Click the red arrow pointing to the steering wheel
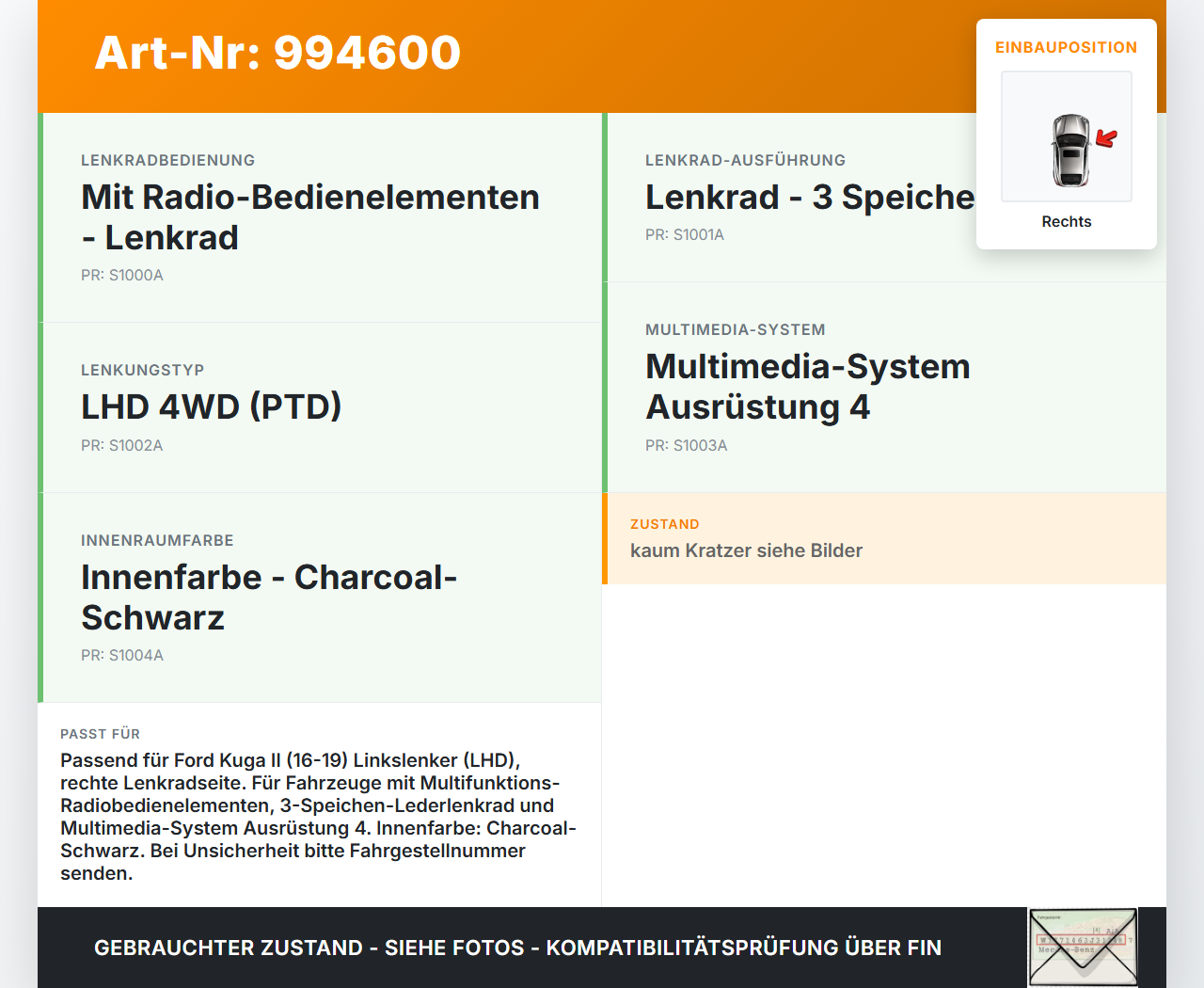 coord(1105,137)
